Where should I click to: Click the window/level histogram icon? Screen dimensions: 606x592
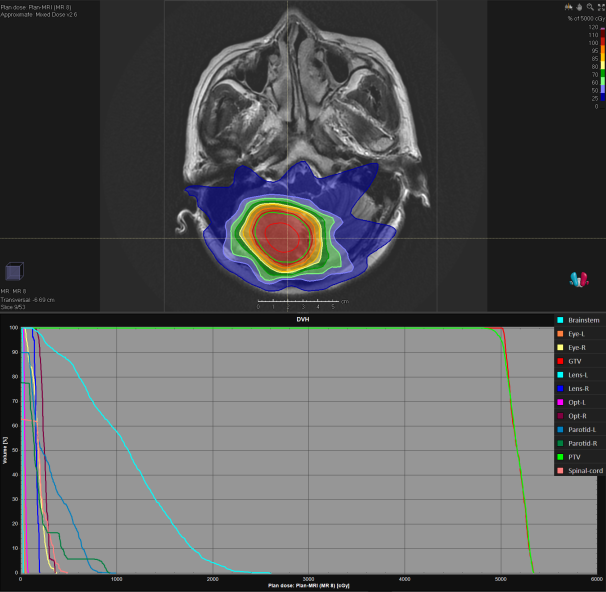[x=567, y=6]
